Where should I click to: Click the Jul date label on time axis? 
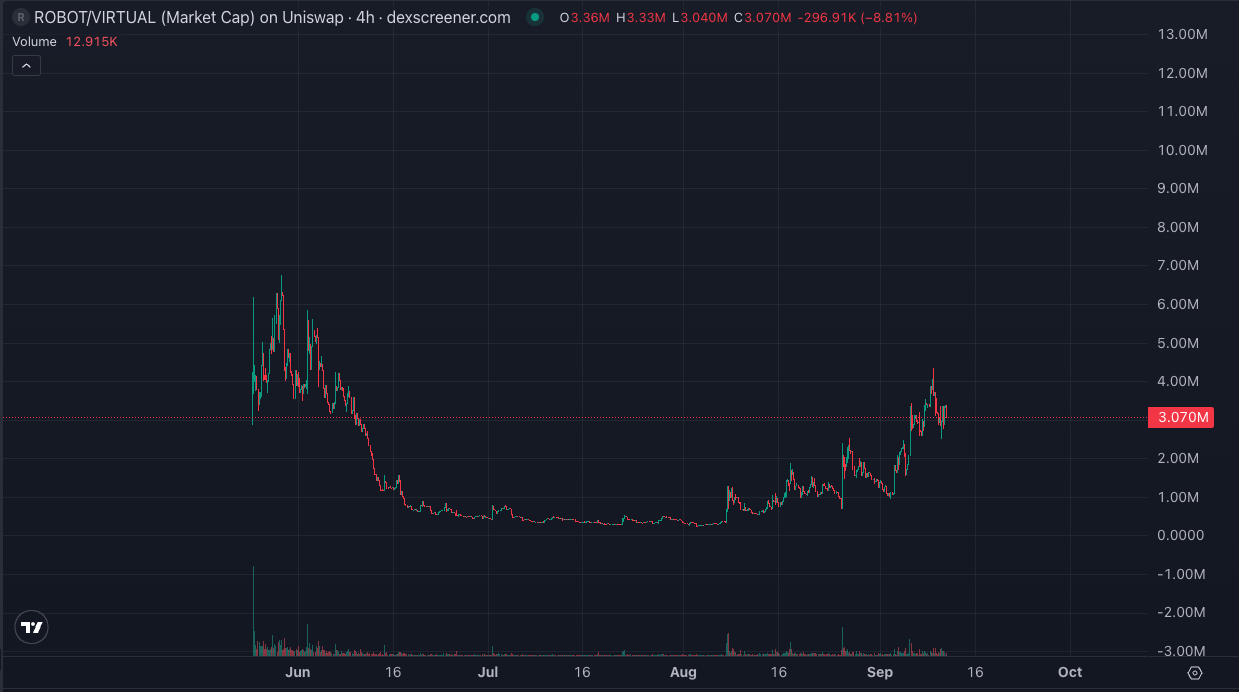(x=488, y=672)
